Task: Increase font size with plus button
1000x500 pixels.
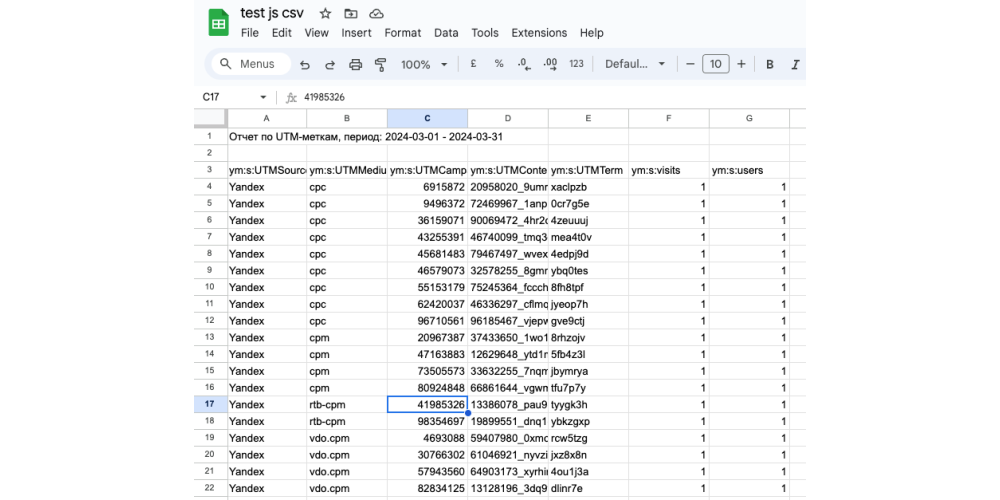Action: tap(741, 64)
